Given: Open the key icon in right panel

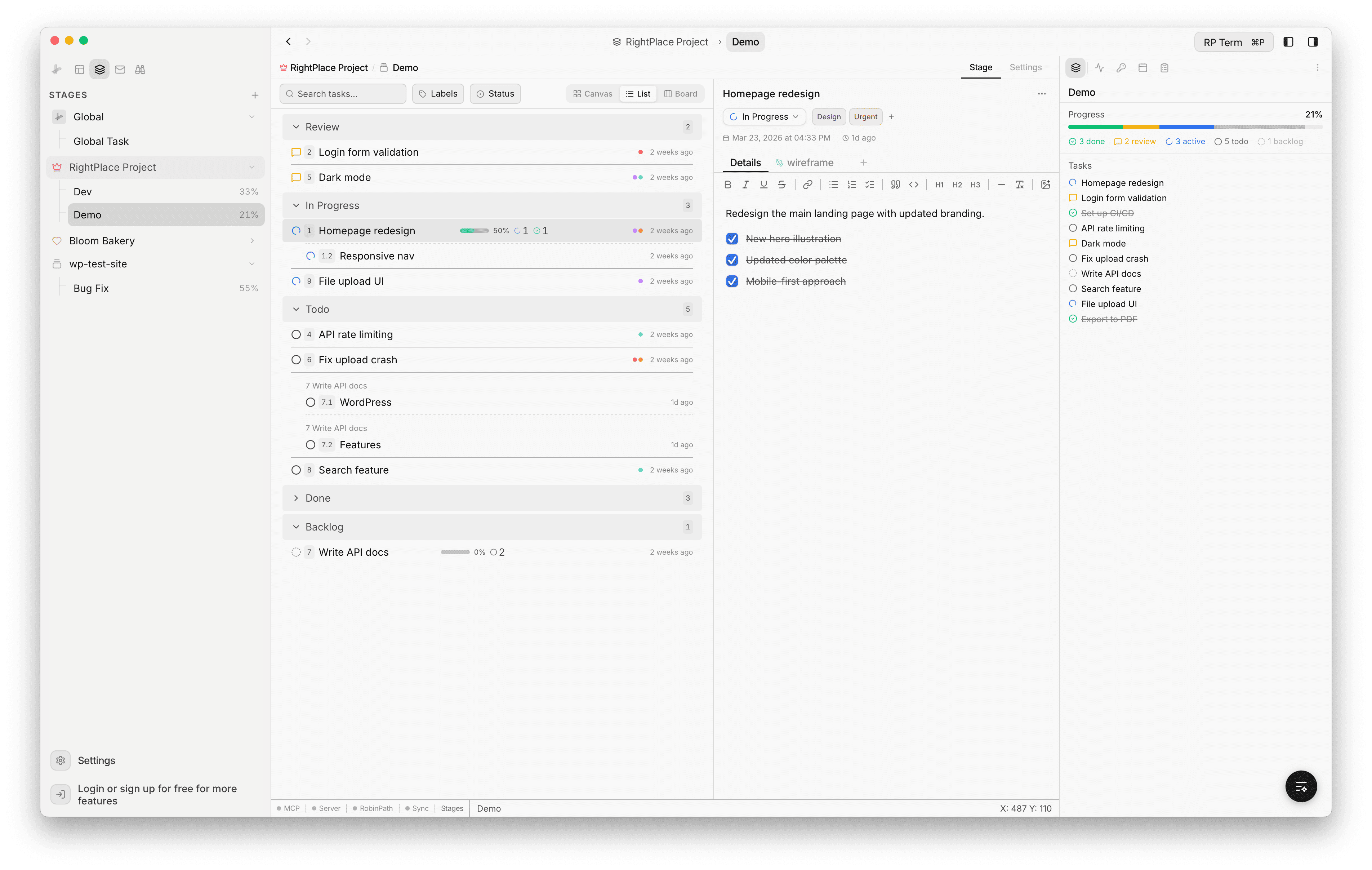Looking at the screenshot, I should (x=1121, y=67).
